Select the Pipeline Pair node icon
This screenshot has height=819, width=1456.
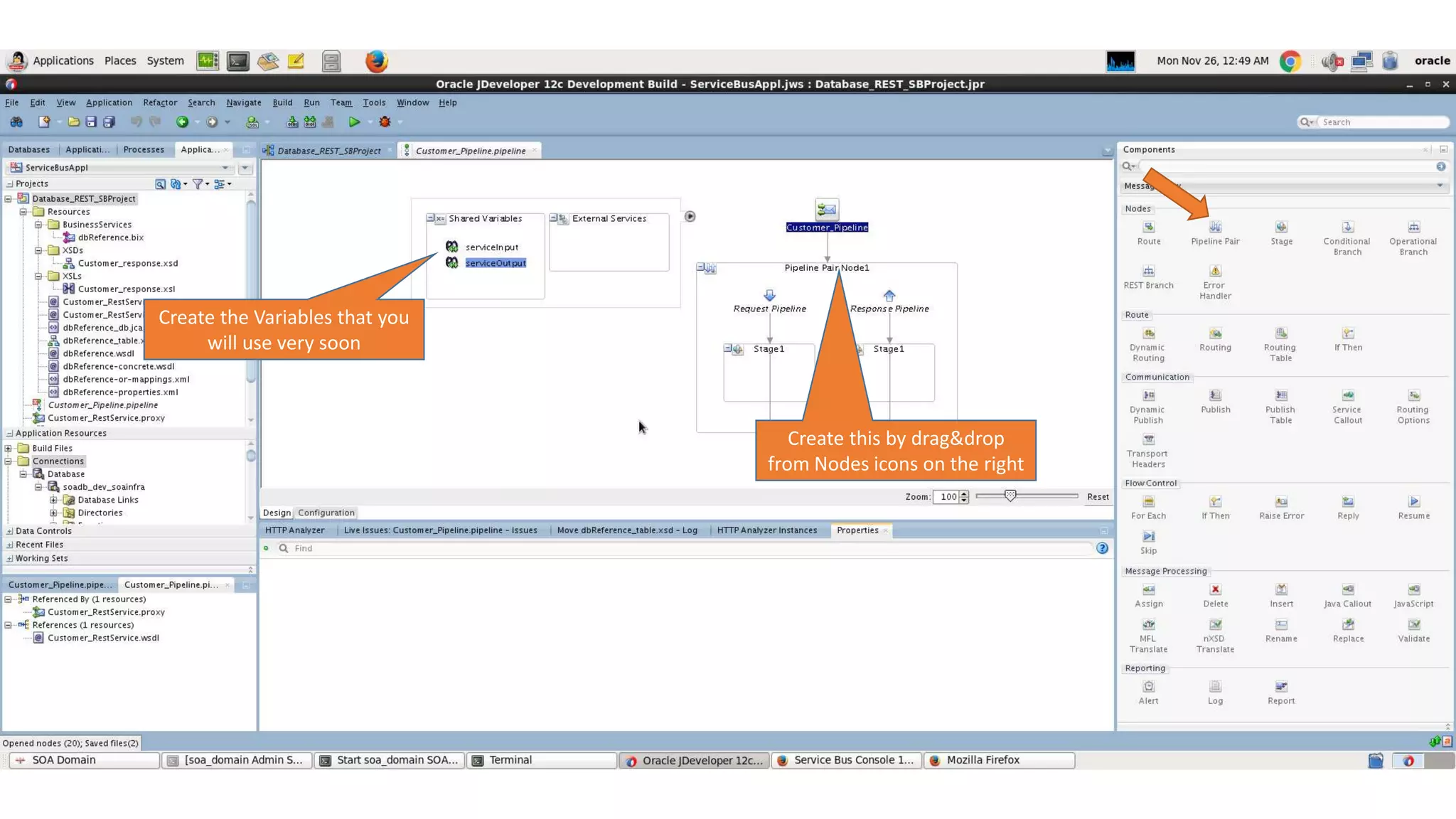[x=1215, y=227]
